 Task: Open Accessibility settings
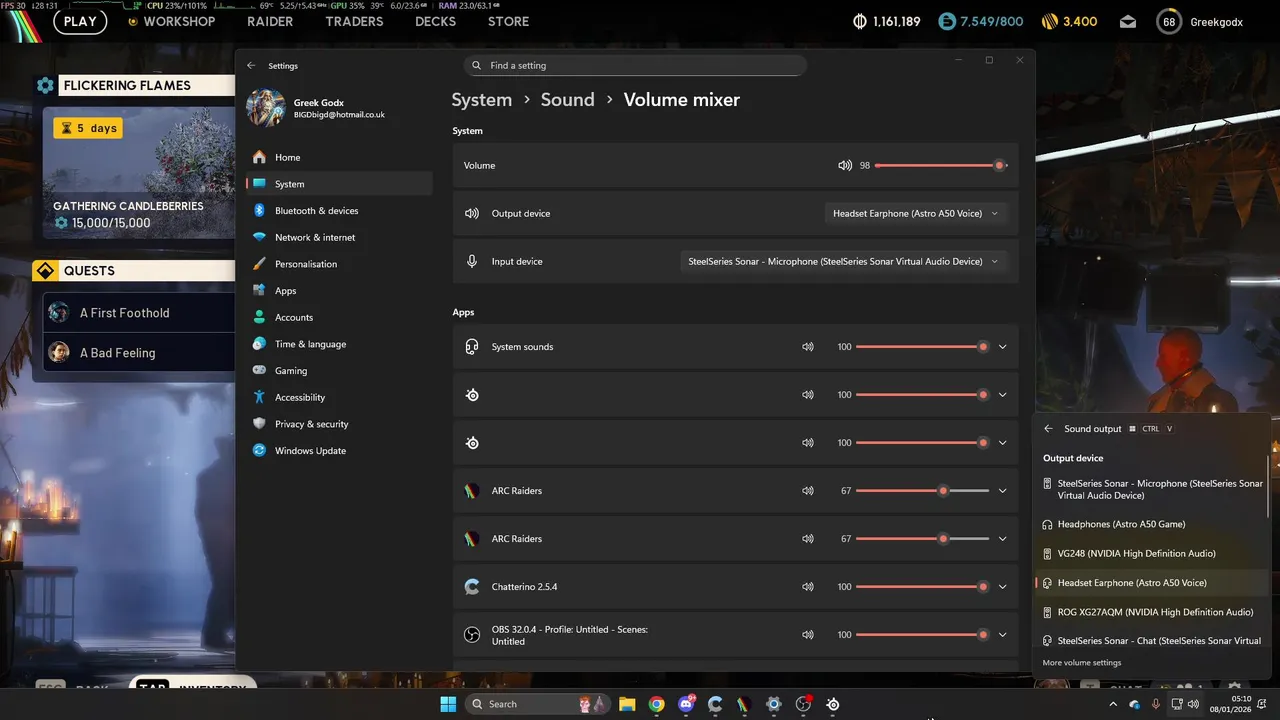tap(339, 397)
